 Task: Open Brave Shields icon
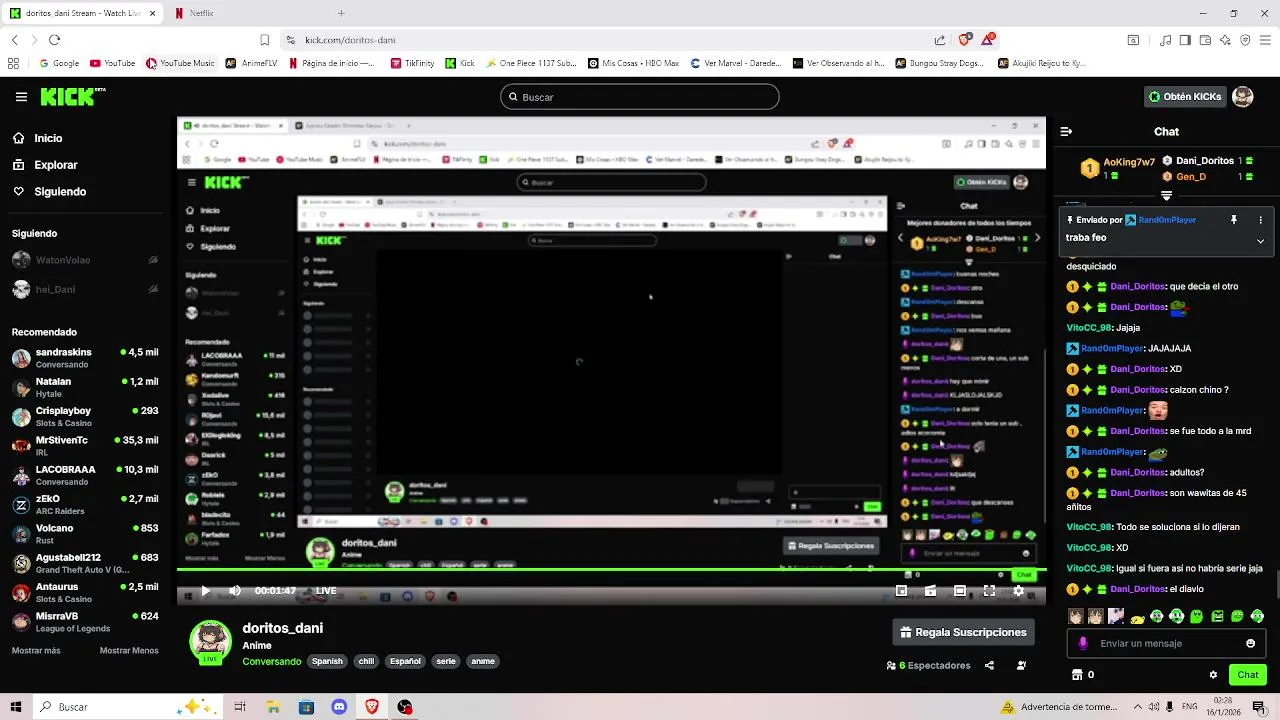click(965, 40)
